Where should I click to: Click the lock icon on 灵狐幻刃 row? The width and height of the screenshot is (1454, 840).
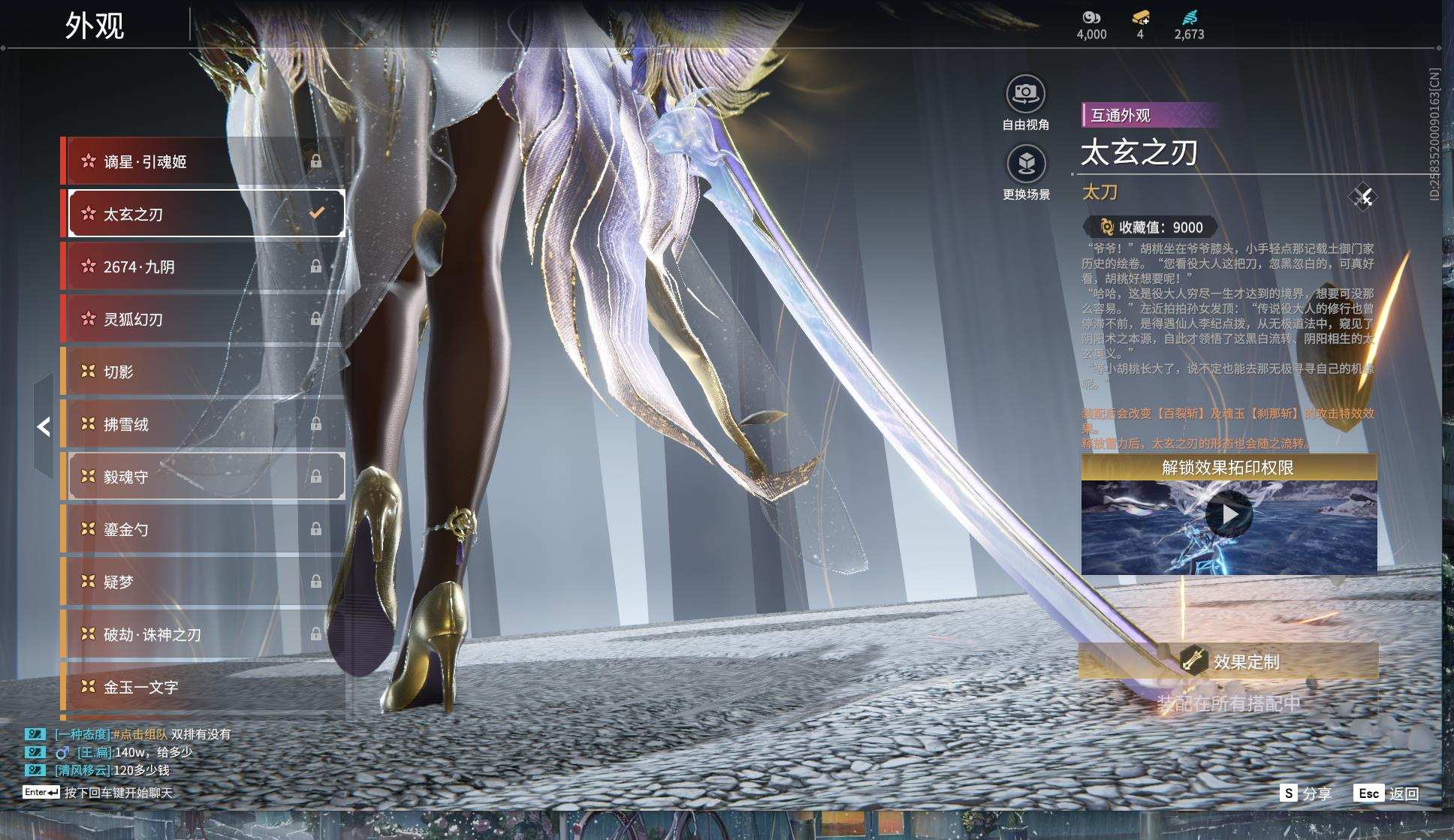(x=316, y=318)
